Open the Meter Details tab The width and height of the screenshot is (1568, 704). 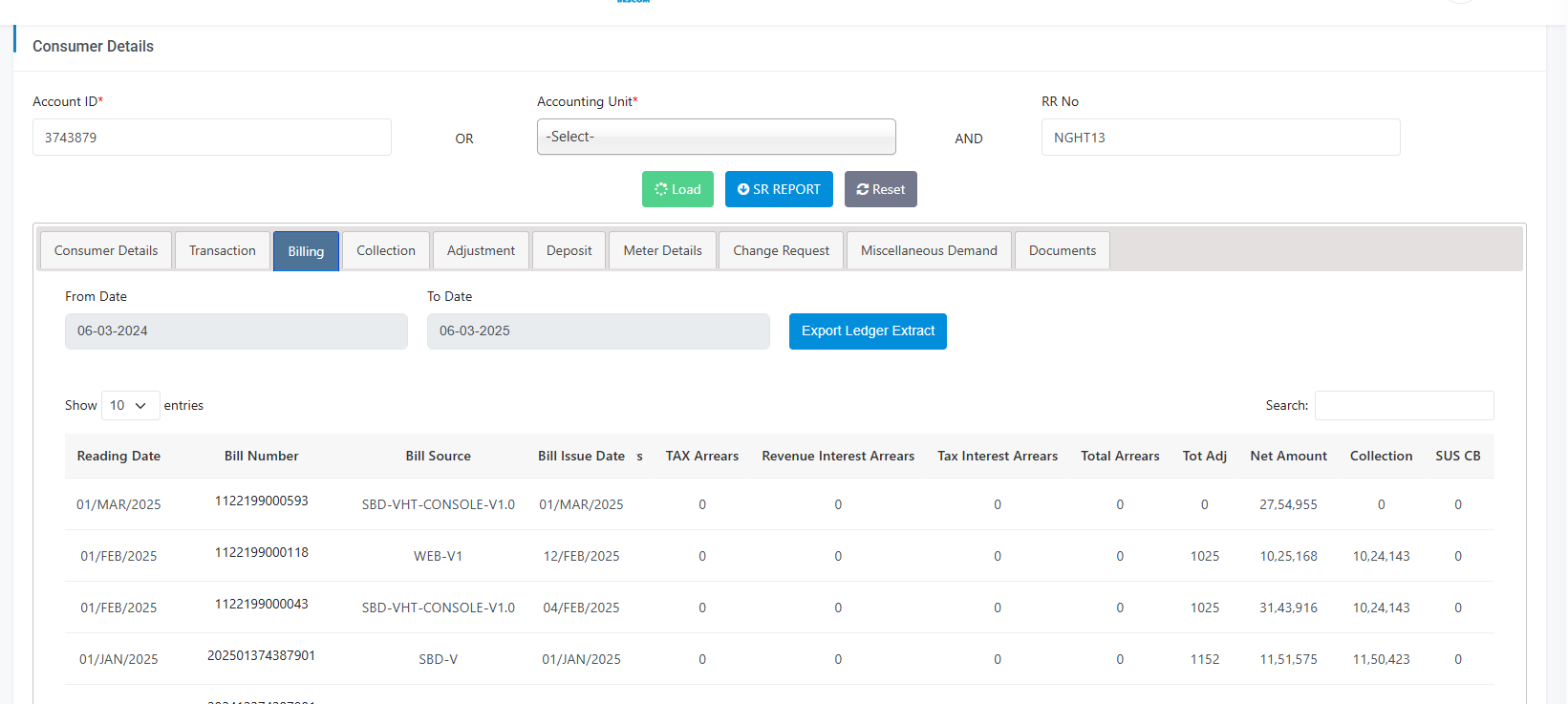(662, 250)
